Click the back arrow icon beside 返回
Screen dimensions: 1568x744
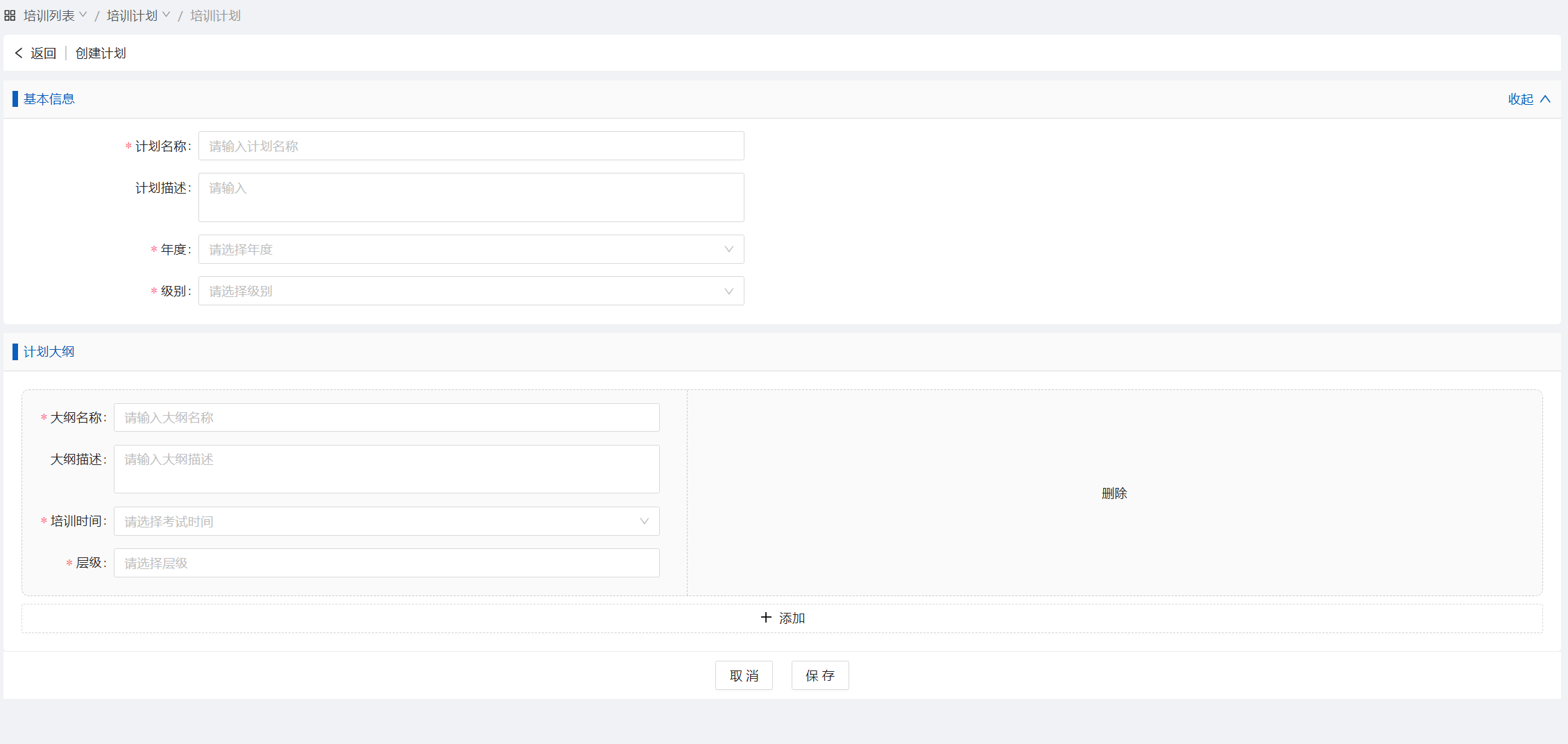(19, 53)
